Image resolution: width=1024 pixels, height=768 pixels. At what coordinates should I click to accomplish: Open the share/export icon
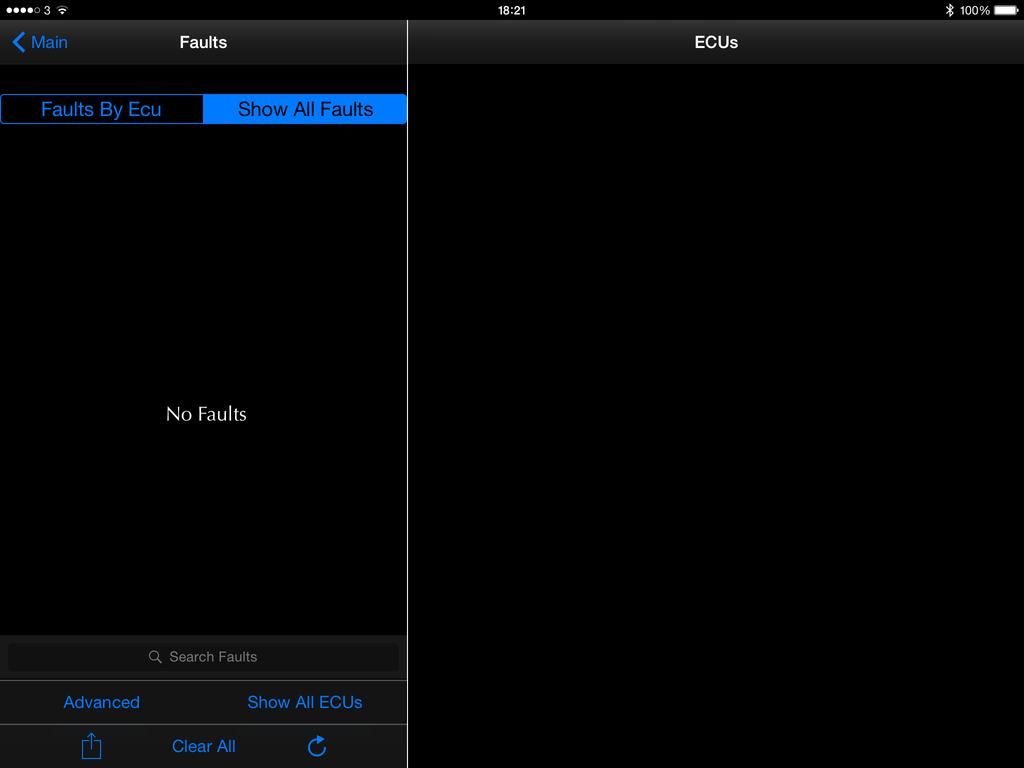tap(91, 746)
